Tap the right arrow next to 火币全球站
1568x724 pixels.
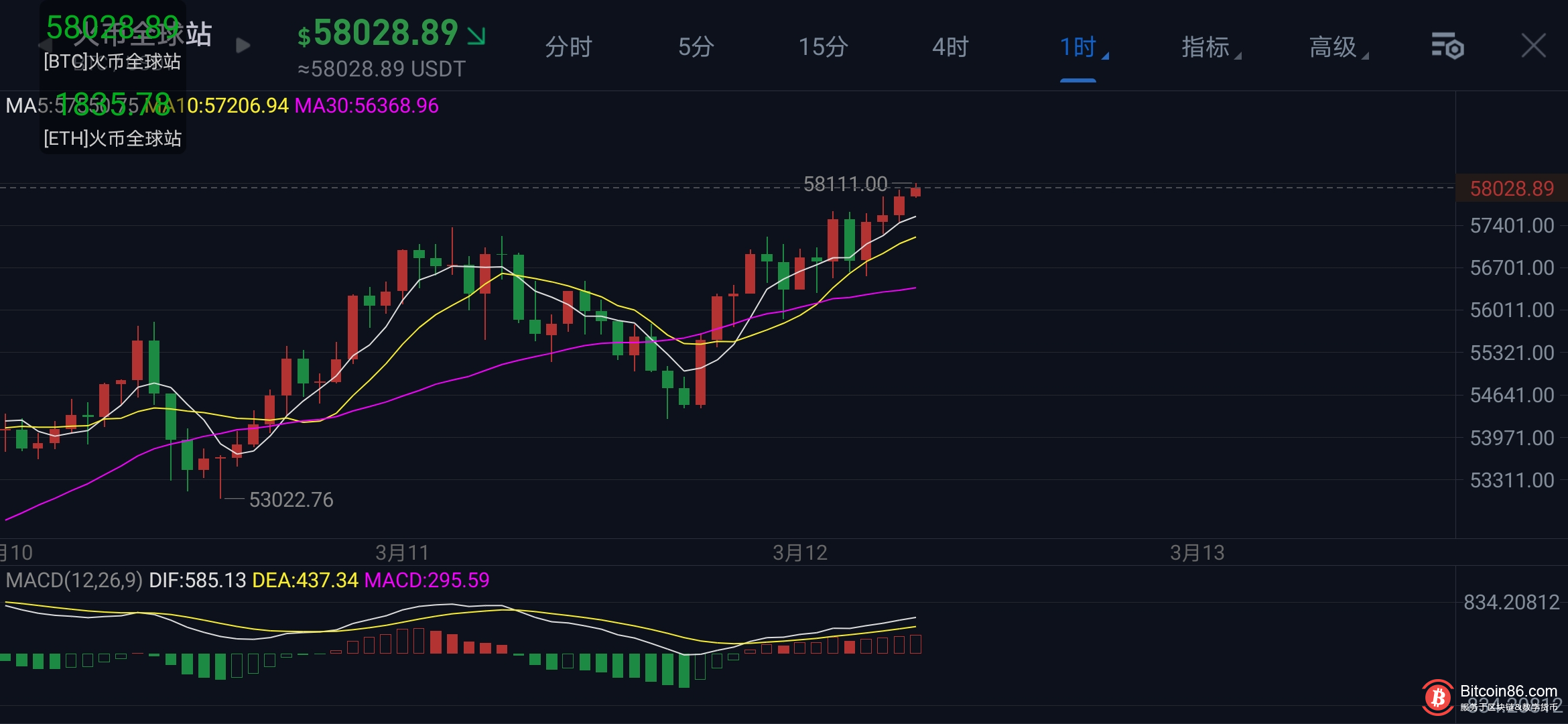(243, 46)
